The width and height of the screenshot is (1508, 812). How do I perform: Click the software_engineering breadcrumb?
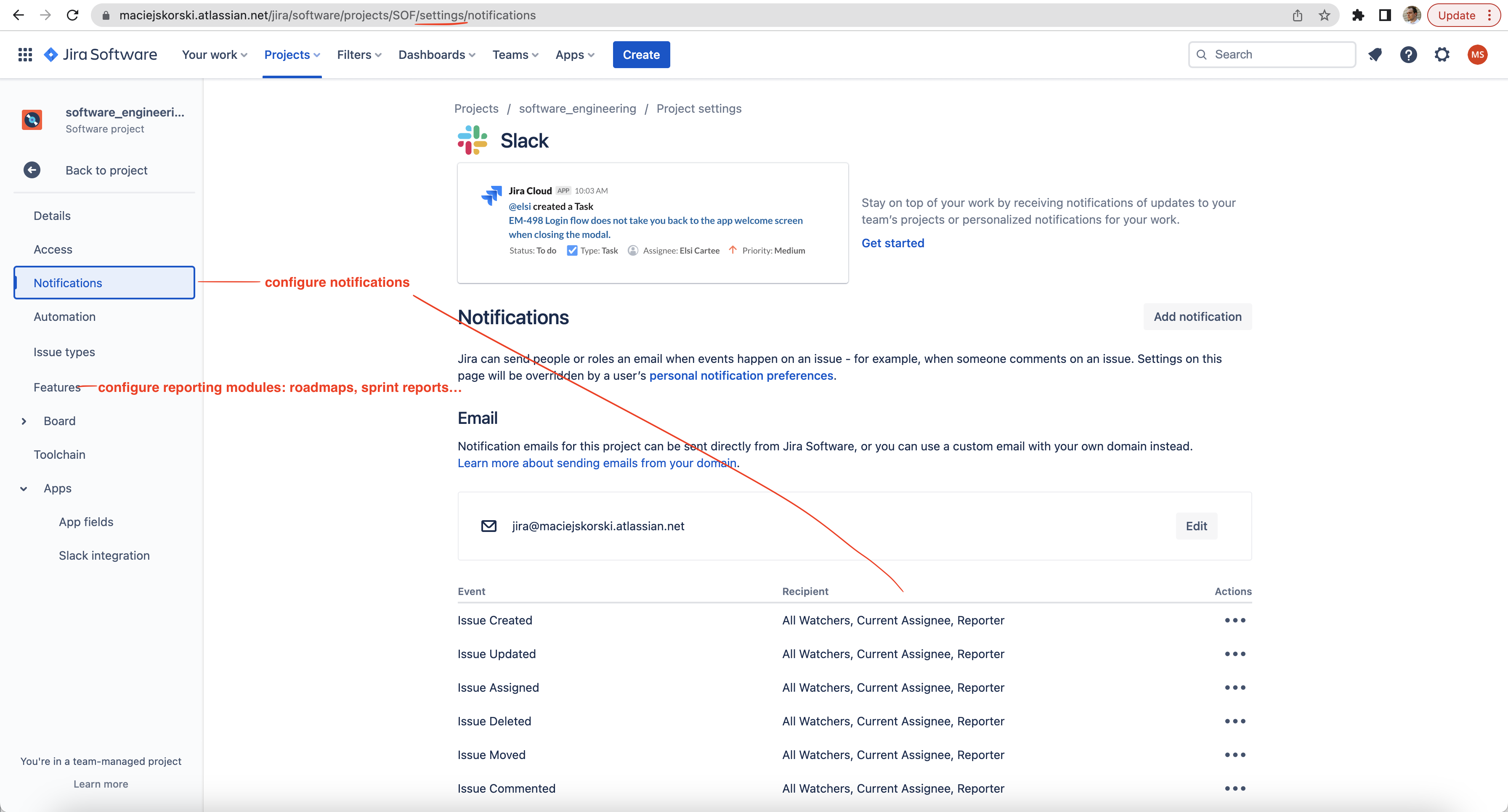577,108
